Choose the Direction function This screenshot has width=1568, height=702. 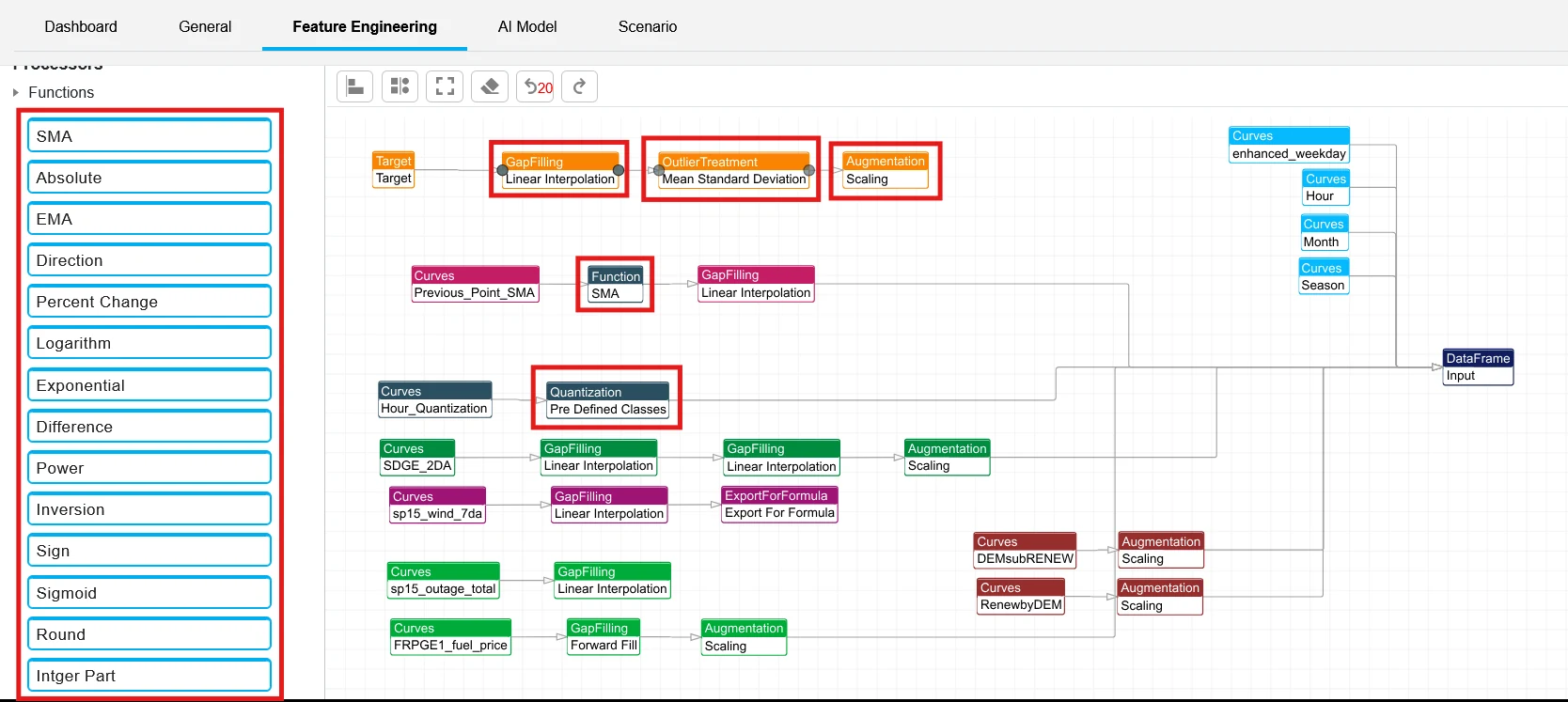149,260
